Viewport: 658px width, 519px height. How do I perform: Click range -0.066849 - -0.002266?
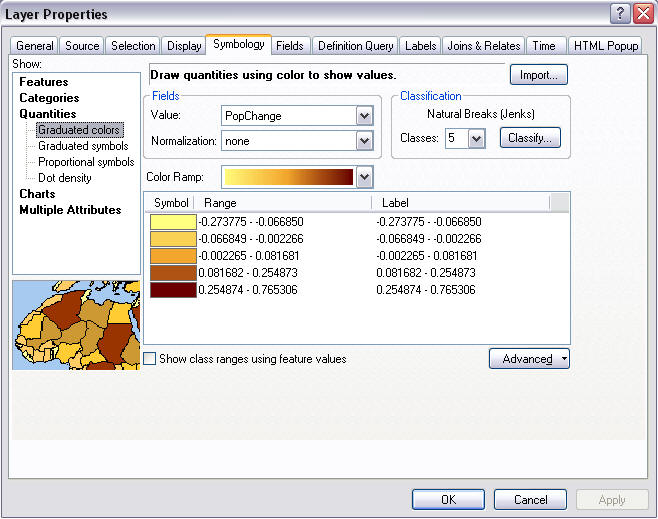[251, 239]
